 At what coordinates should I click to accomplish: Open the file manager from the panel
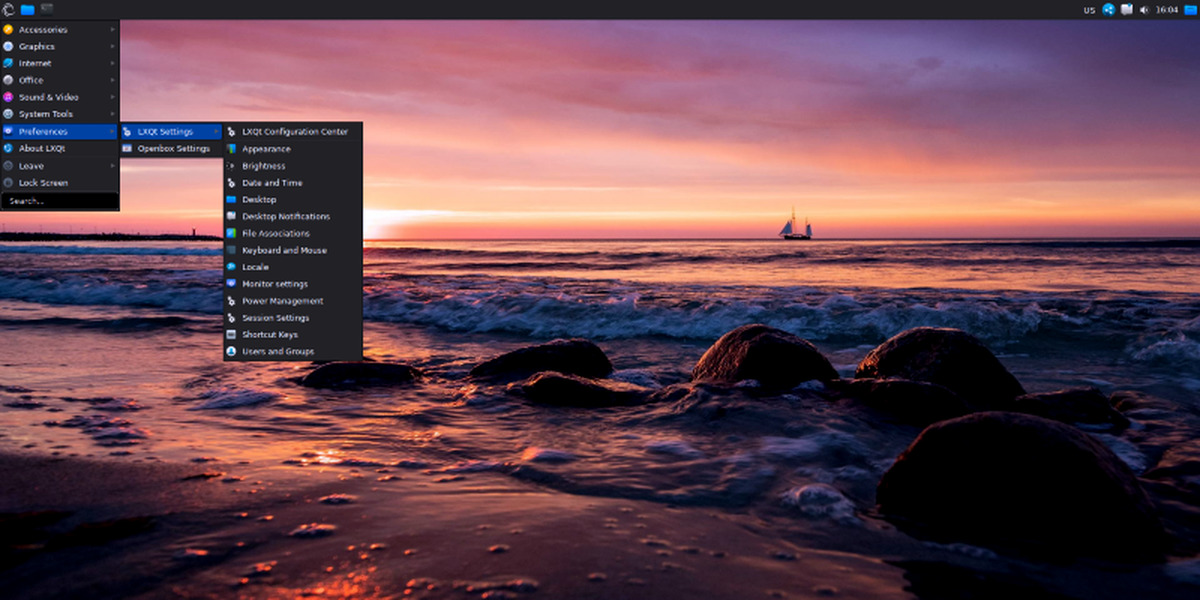tap(27, 9)
